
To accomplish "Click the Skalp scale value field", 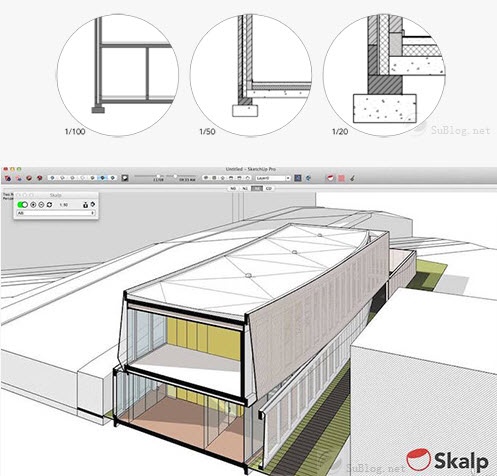I will [x=64, y=205].
